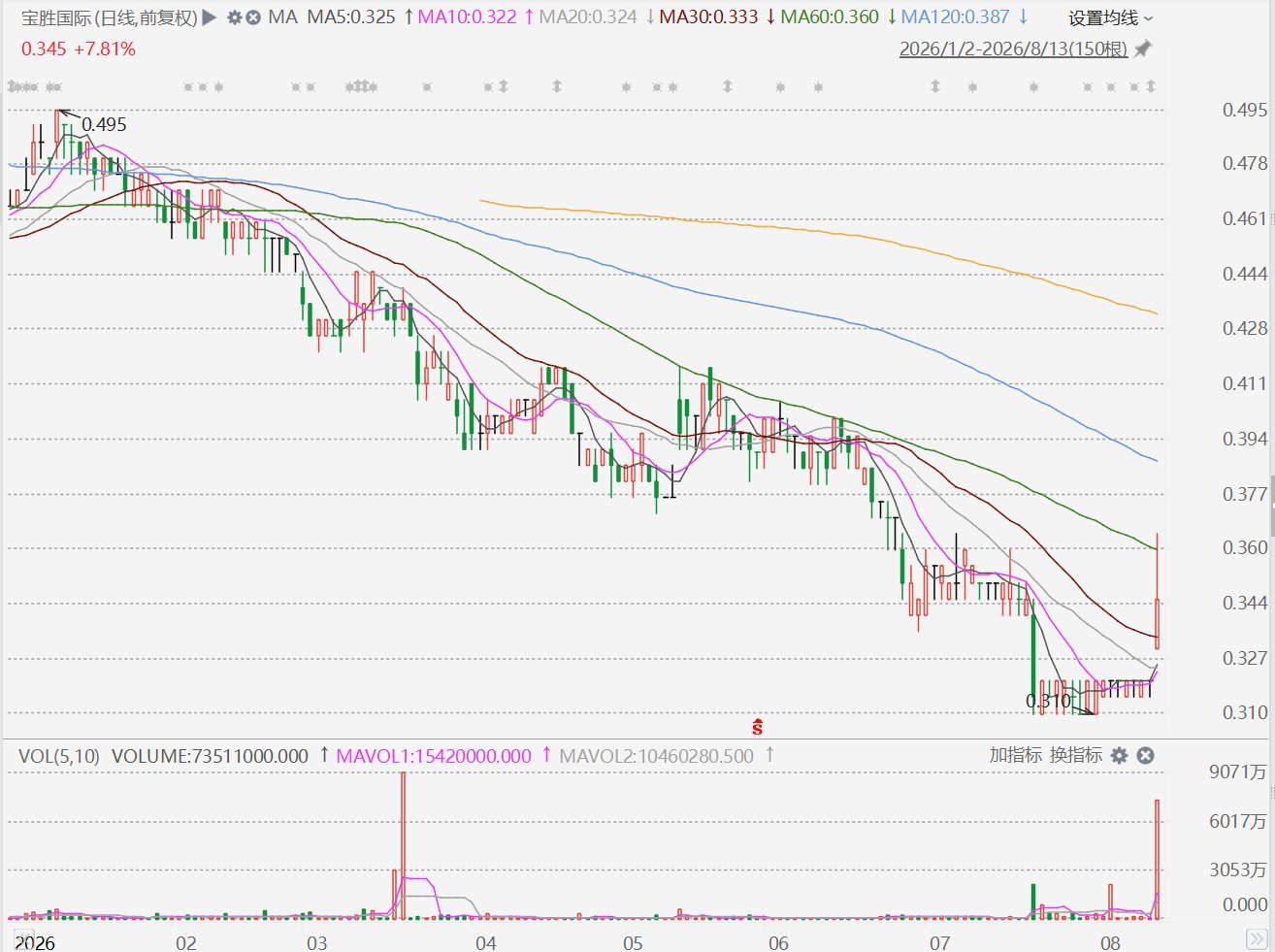Click the 0.360 price axis label
Screen dimensions: 1275x952
pos(1245,547)
